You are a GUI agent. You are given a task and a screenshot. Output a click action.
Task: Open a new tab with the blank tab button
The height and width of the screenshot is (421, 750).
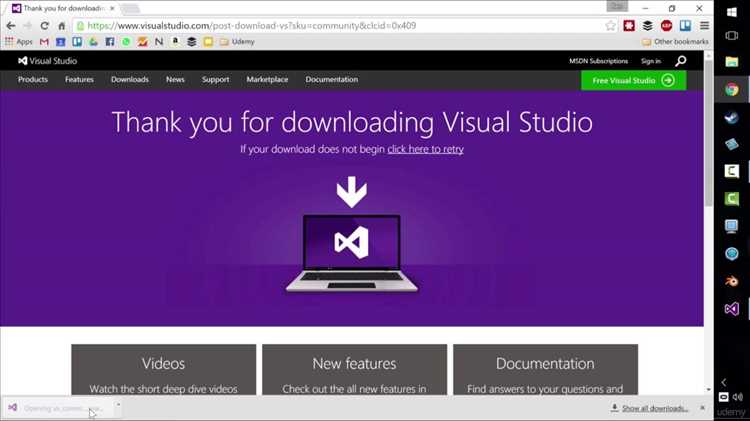click(x=130, y=9)
